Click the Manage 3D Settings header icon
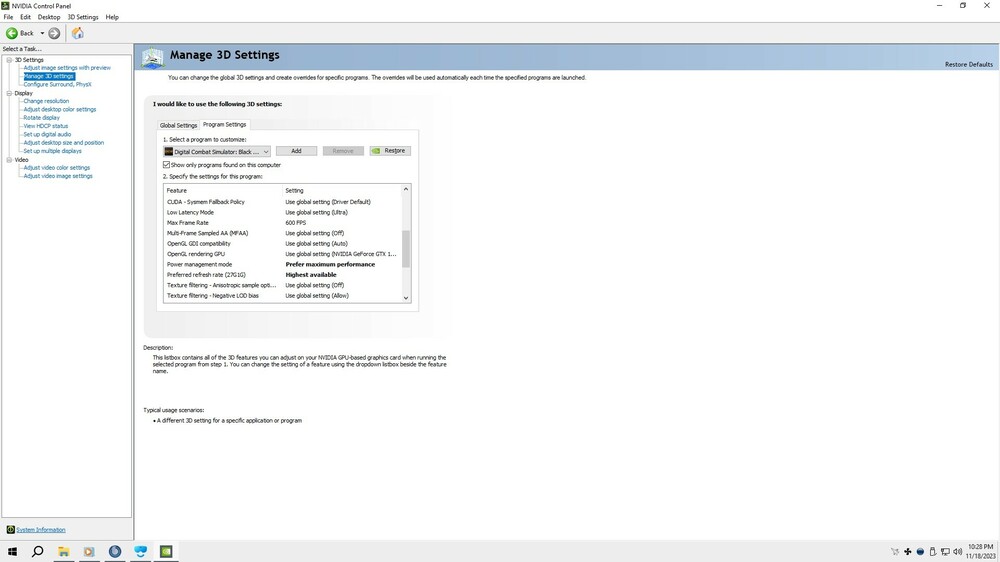 pos(153,57)
